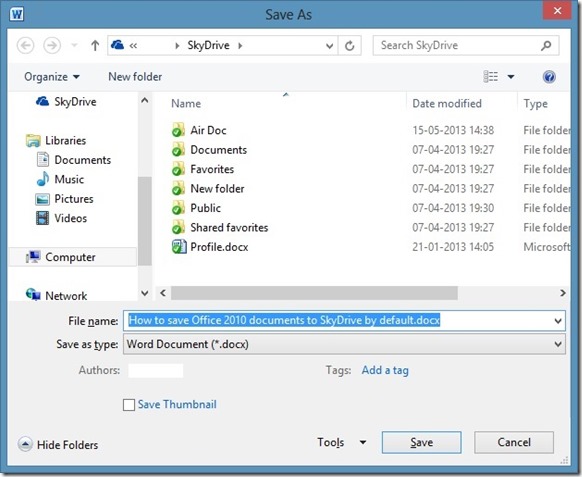Click SkyDrive cloud icon in address bar

[117, 45]
